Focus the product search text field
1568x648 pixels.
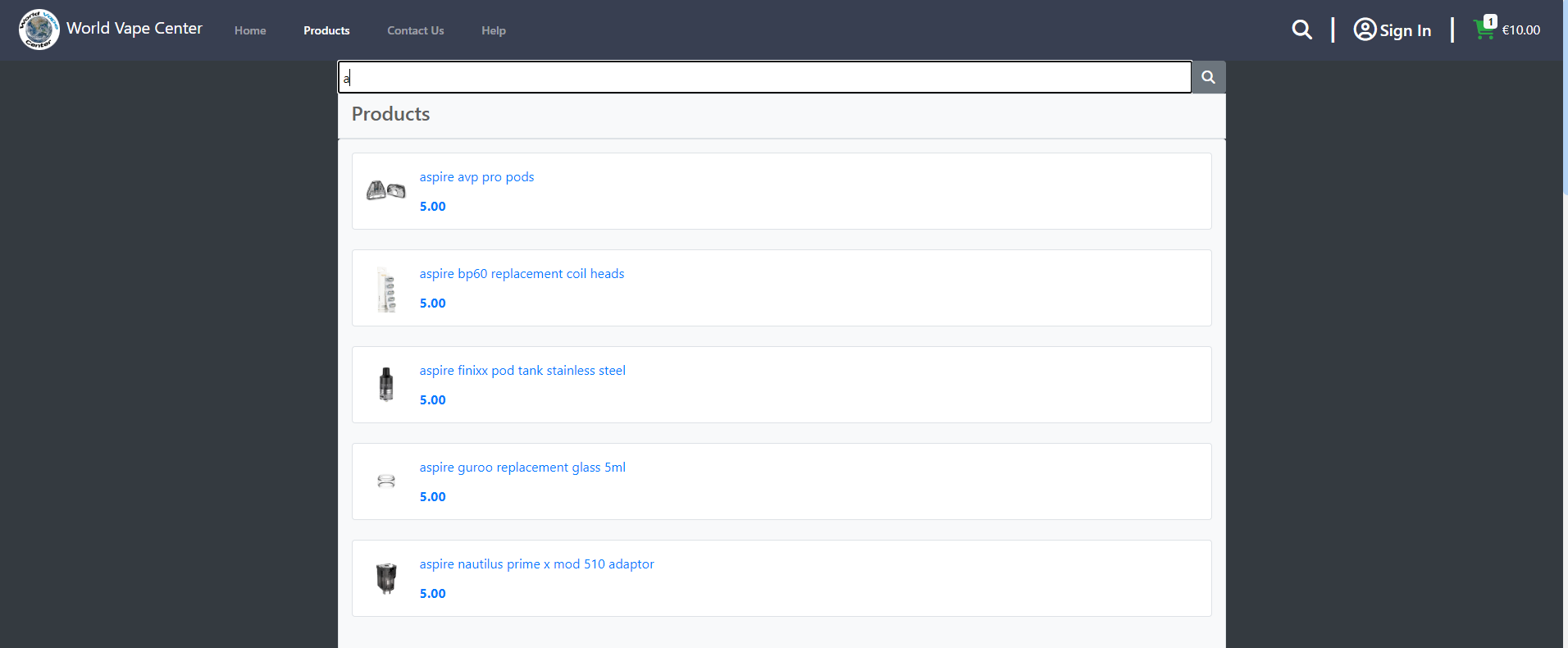pos(764,77)
